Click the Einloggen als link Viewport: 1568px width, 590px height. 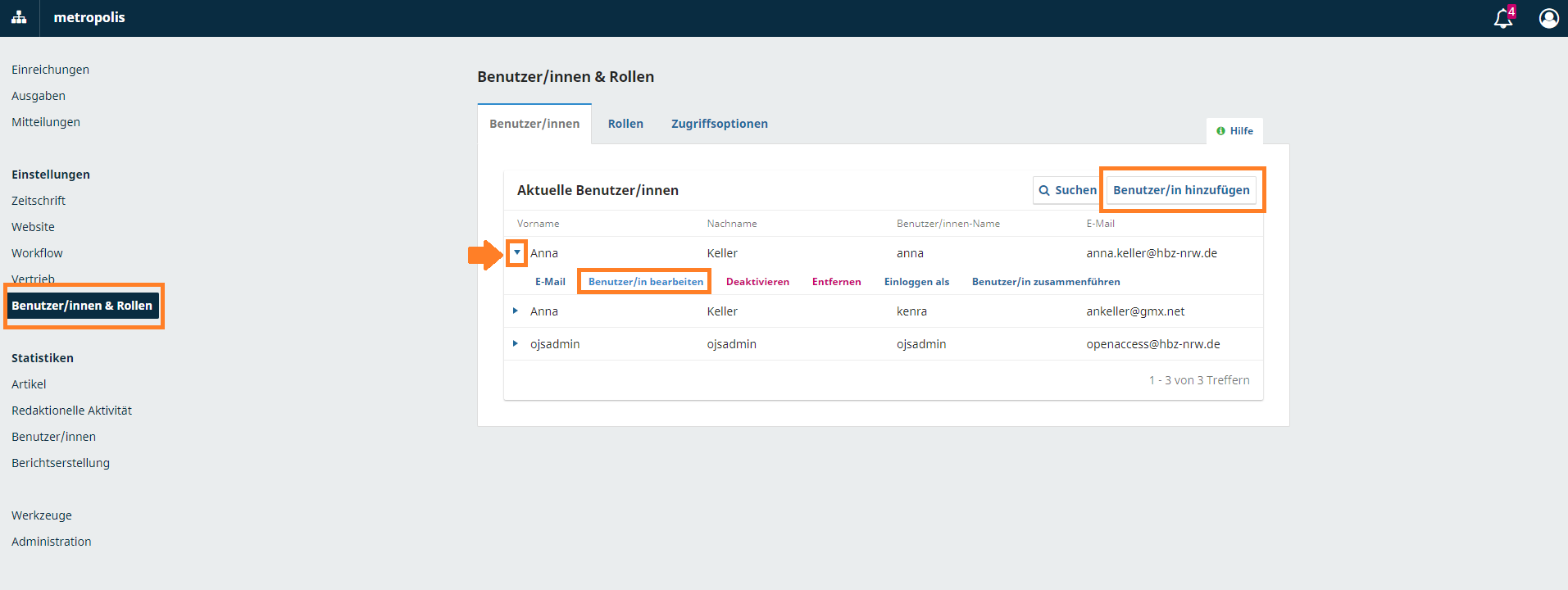point(916,282)
